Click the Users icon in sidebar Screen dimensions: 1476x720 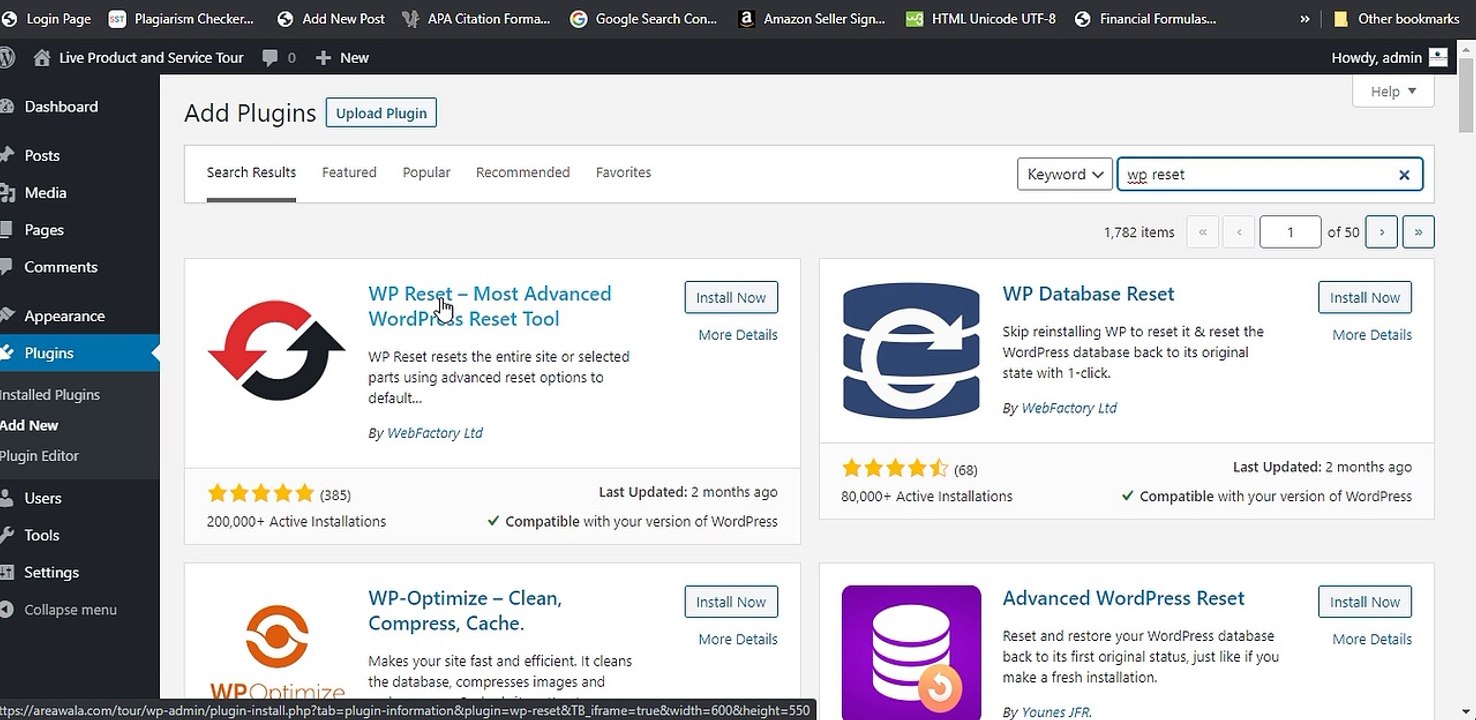pyautogui.click(x=7, y=497)
